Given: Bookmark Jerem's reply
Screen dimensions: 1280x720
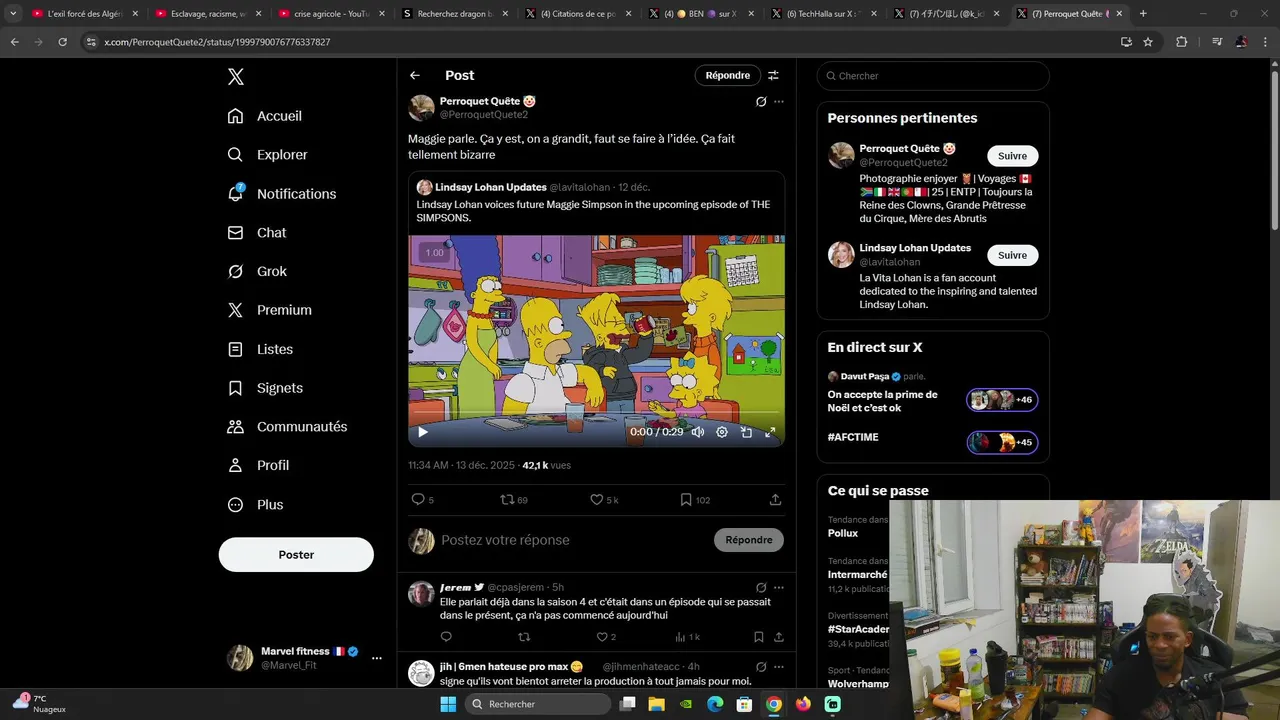Looking at the screenshot, I should [759, 637].
